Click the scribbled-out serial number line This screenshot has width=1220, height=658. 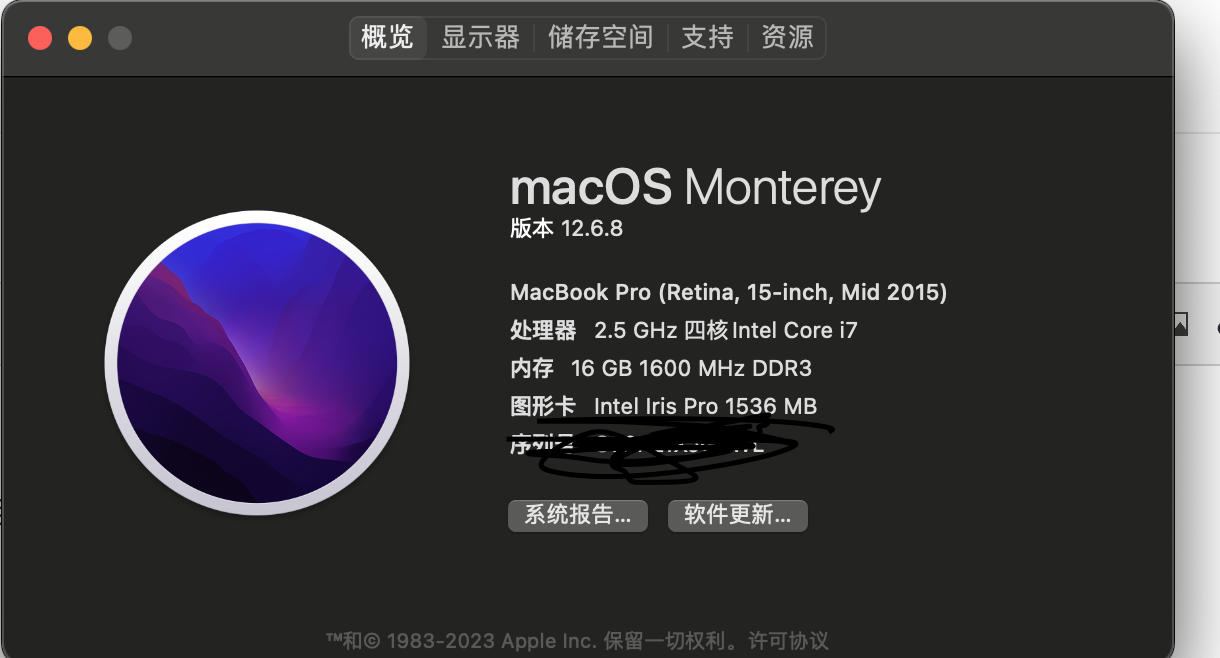coord(670,445)
